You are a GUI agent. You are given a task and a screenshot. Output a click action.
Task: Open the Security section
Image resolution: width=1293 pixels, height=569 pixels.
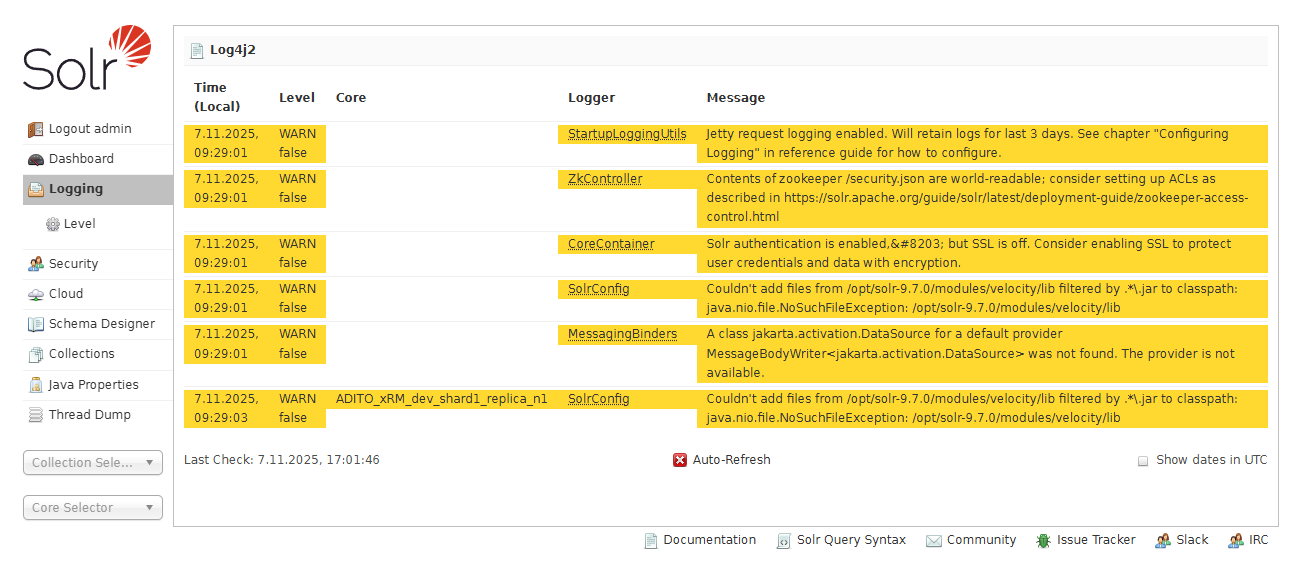(98, 264)
